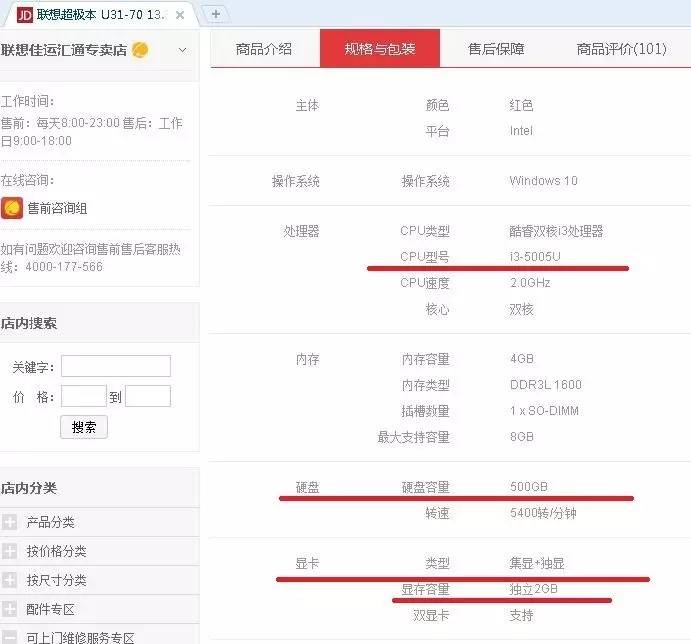Open the 配件专区 category link
Screen dimensions: 691x644
click(50, 609)
